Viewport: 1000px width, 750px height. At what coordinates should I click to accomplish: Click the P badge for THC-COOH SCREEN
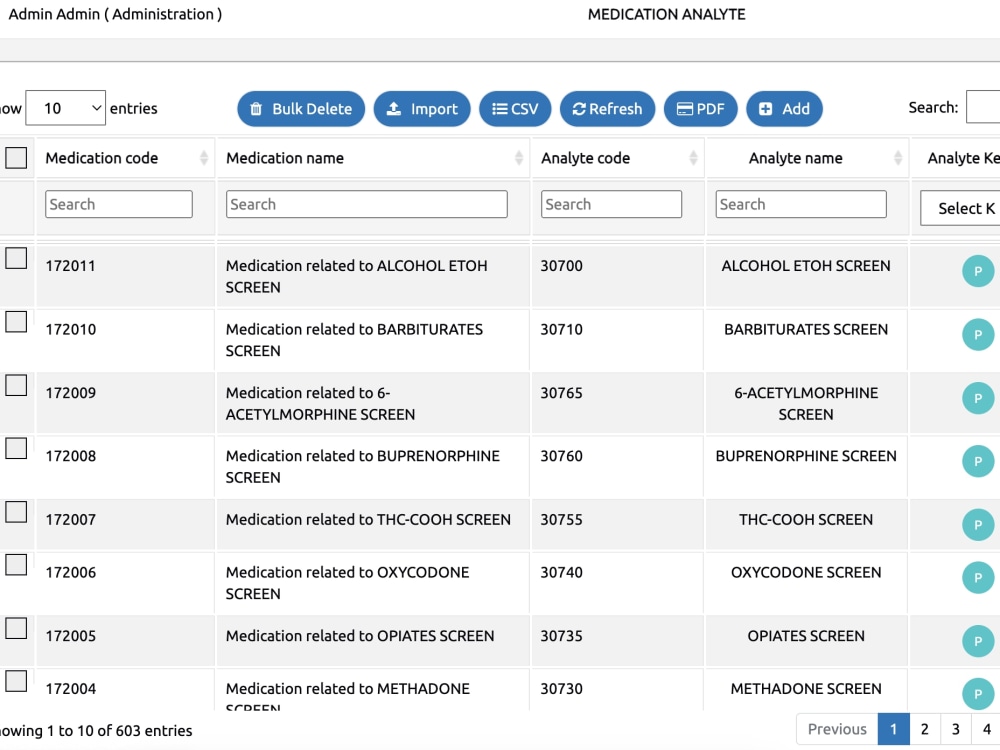point(978,525)
